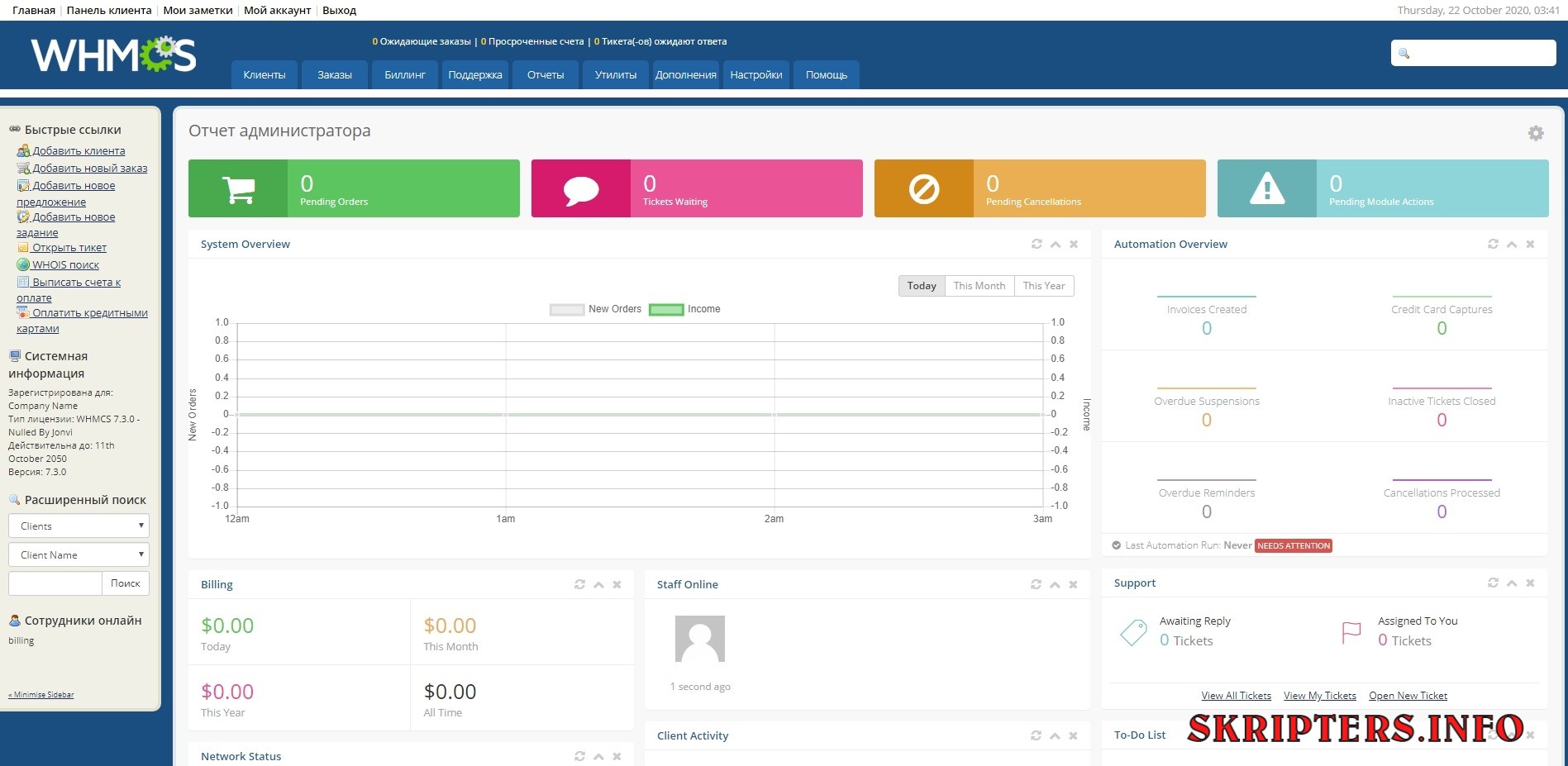1568x766 pixels.
Task: Collapse the System Overview widget
Action: pyautogui.click(x=1056, y=244)
